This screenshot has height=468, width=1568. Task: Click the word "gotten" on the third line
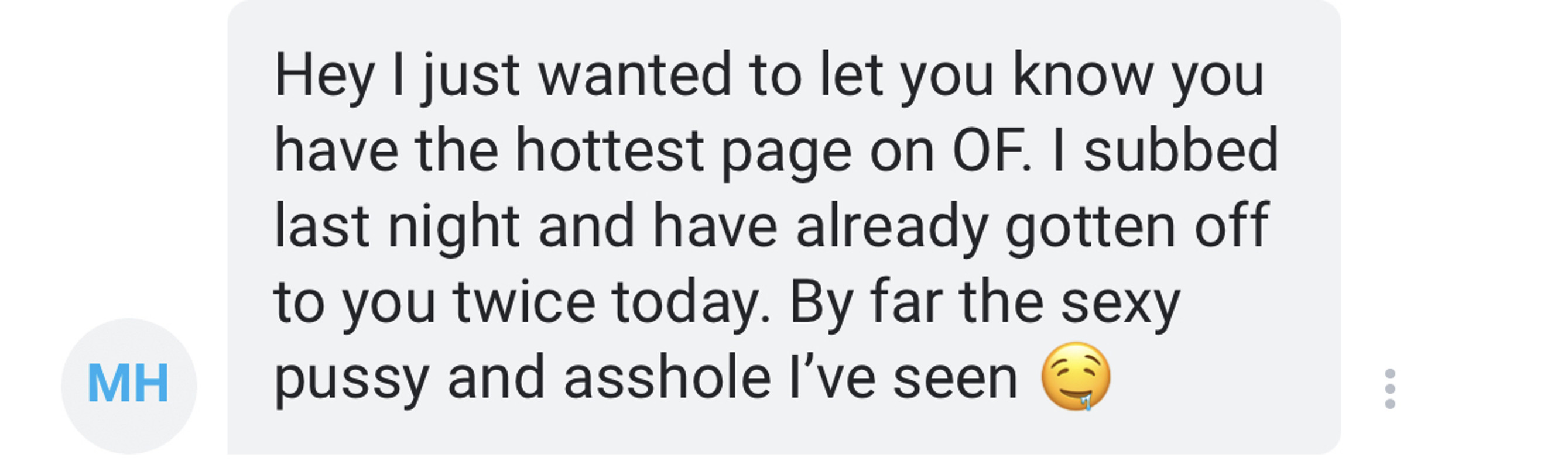pos(1090,230)
